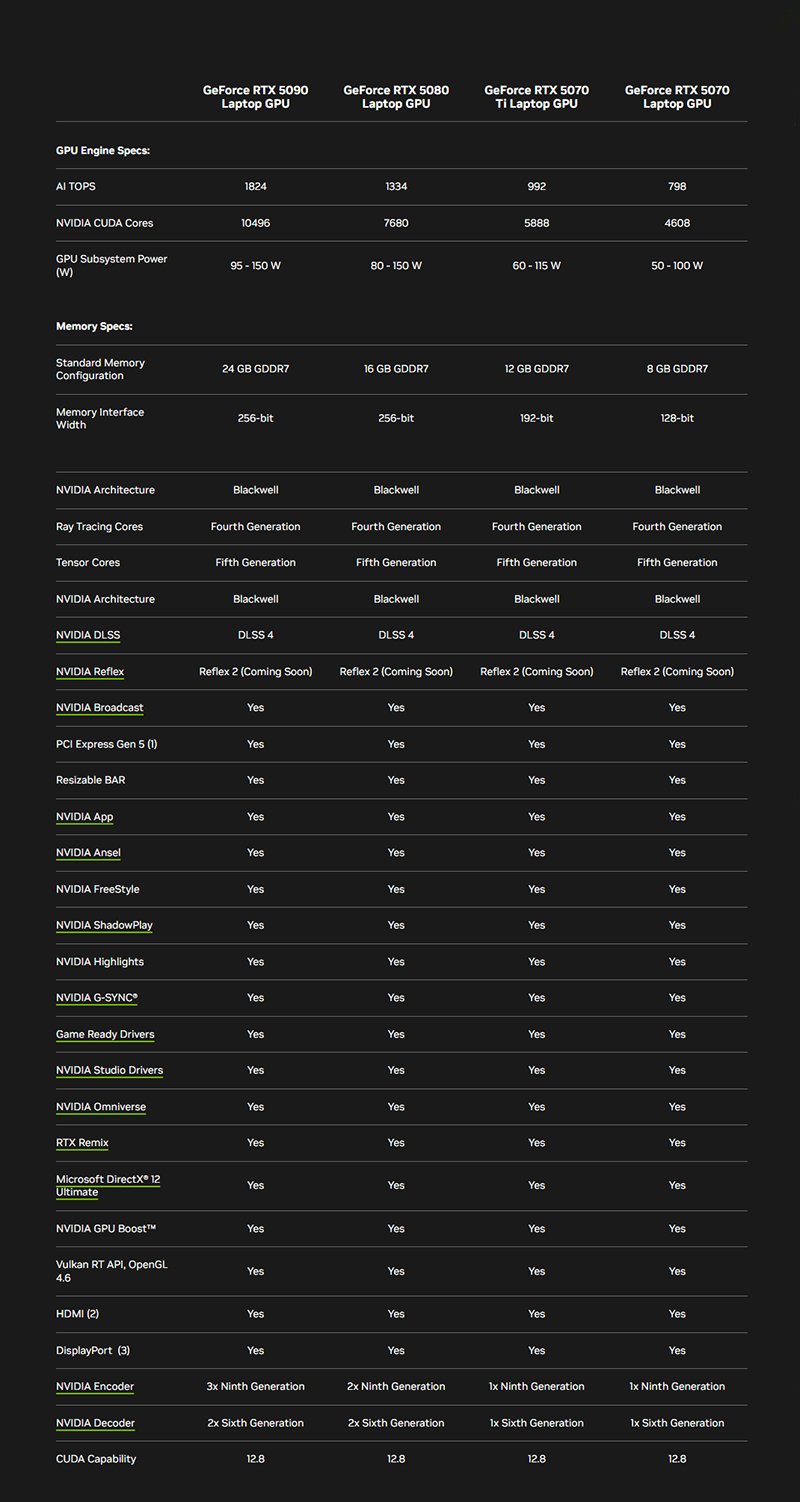Screen dimensions: 800x1502
Task: Select the 5888 CUDA cores value
Action: click(x=537, y=223)
